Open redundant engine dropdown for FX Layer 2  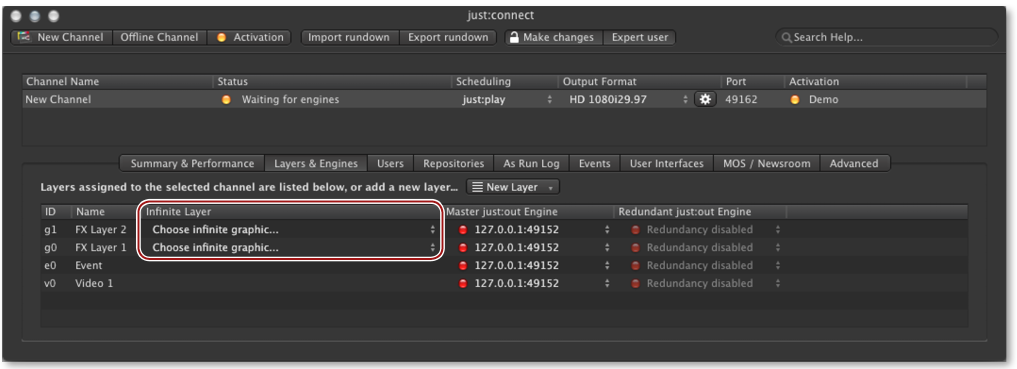(706, 230)
